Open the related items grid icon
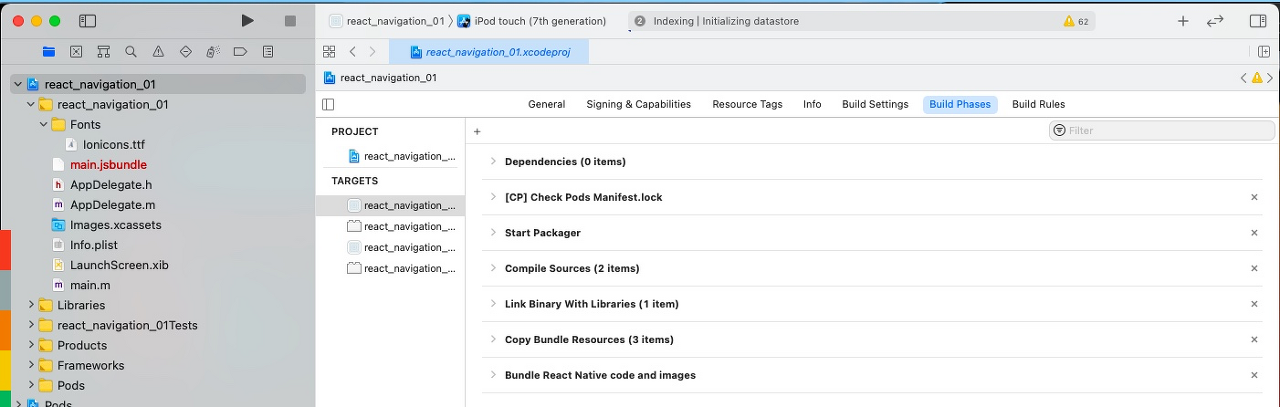This screenshot has height=407, width=1280. click(329, 51)
